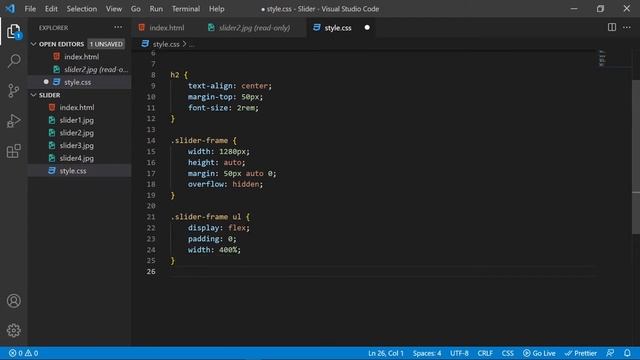Click the code minimap preview
This screenshot has width=640, height=360.
(x=602, y=58)
